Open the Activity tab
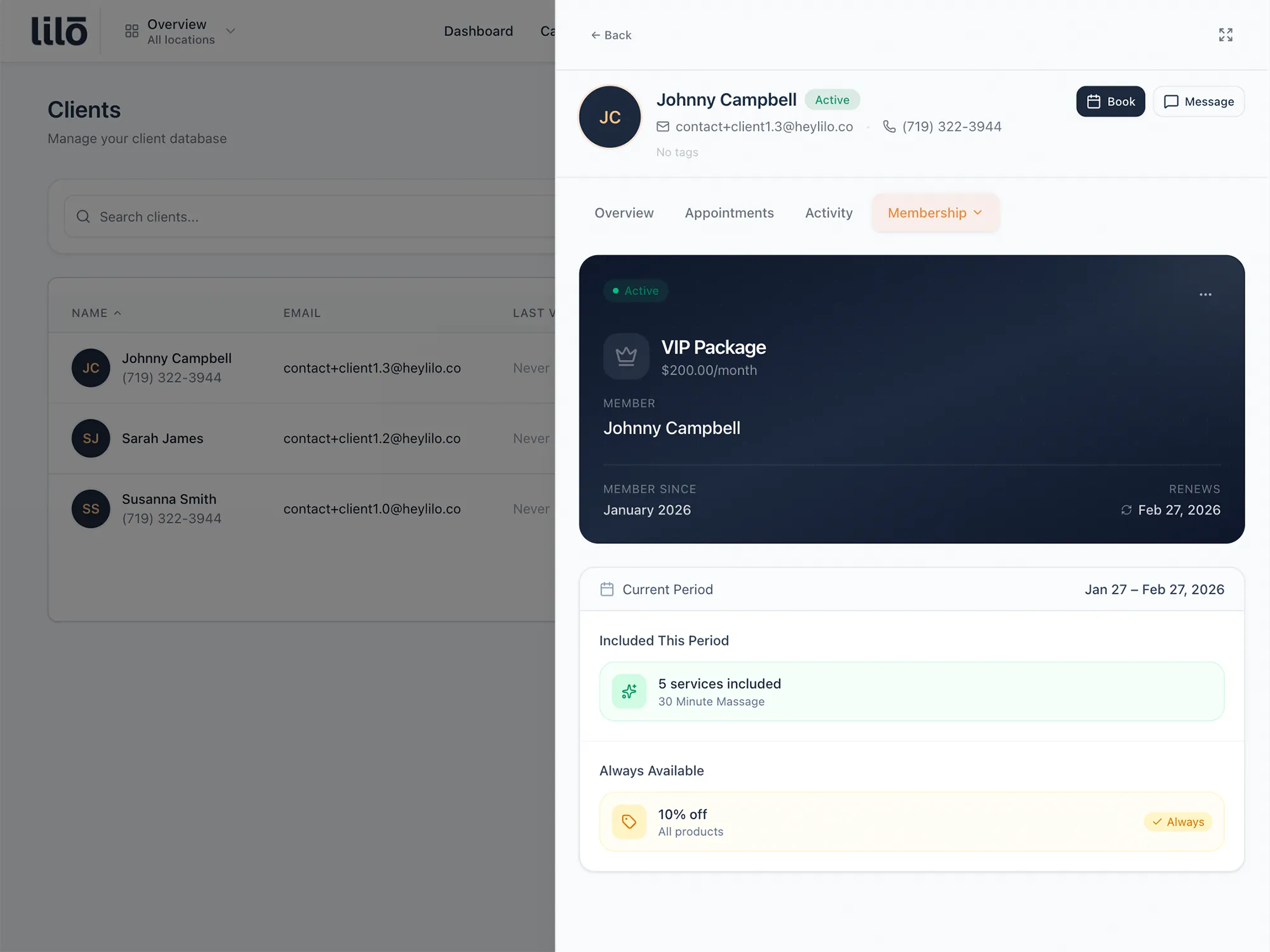Viewport: 1270px width, 952px height. point(829,213)
